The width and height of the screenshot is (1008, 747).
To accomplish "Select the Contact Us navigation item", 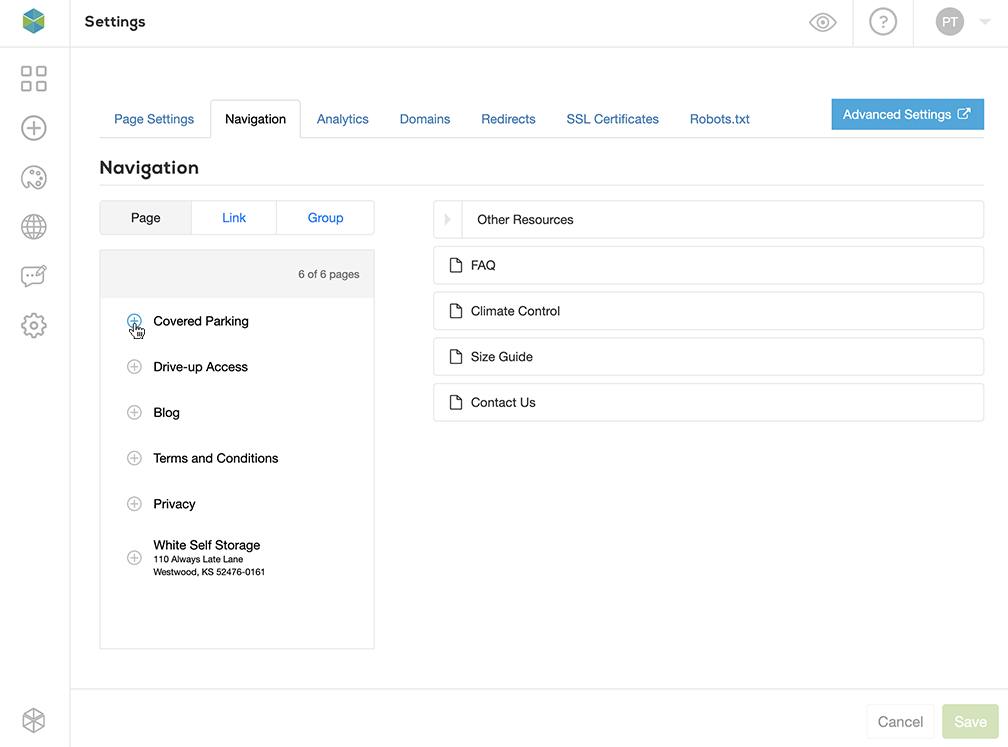I will [708, 402].
